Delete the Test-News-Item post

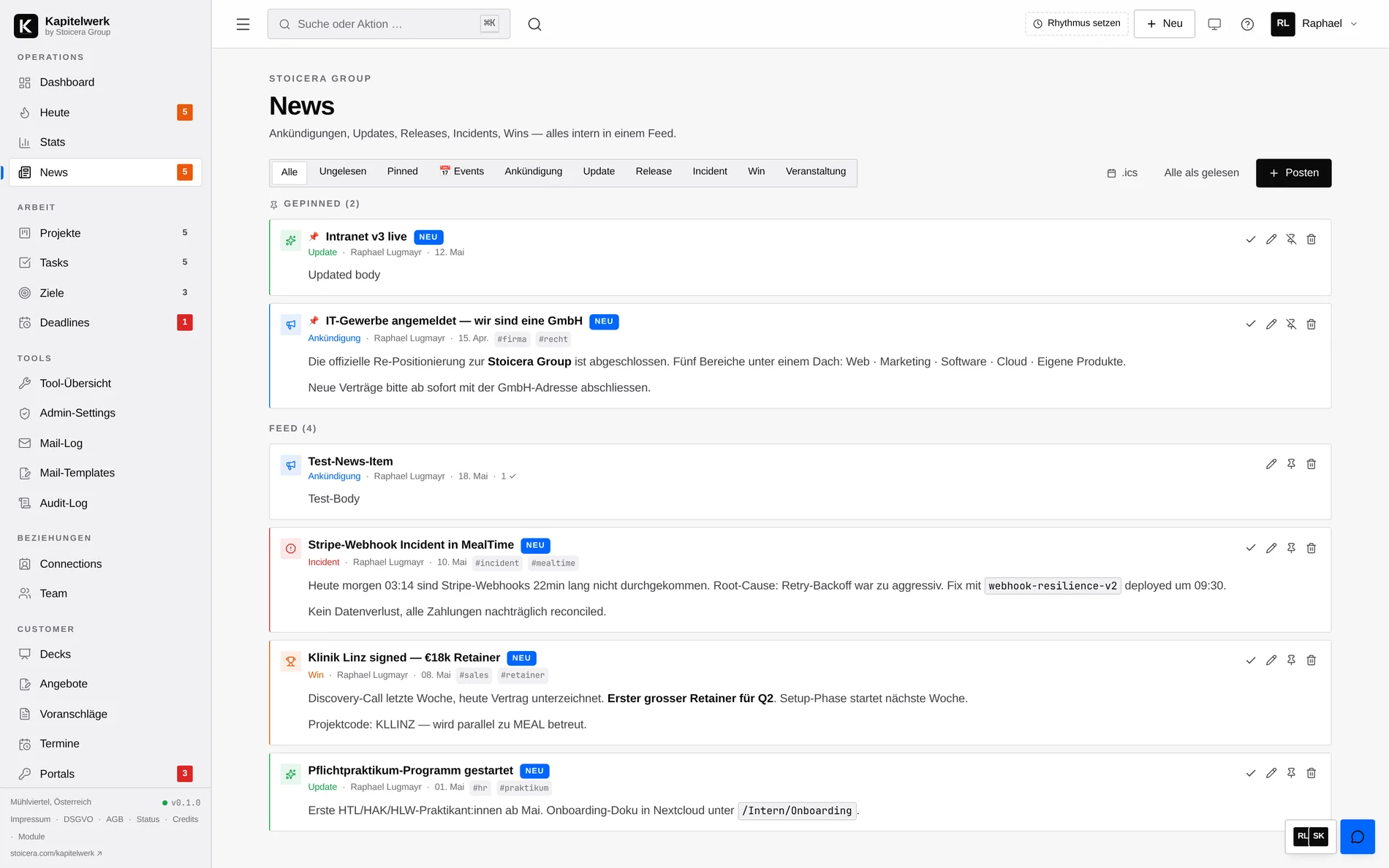coord(1312,464)
